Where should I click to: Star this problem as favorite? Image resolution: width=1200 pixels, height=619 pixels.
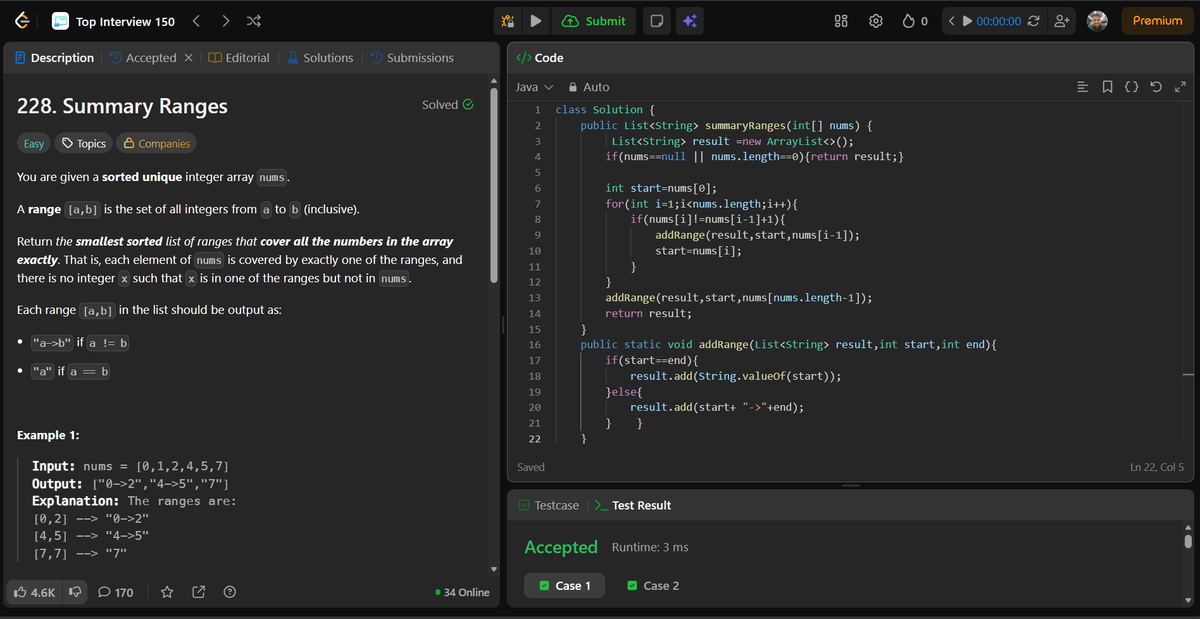[x=168, y=592]
